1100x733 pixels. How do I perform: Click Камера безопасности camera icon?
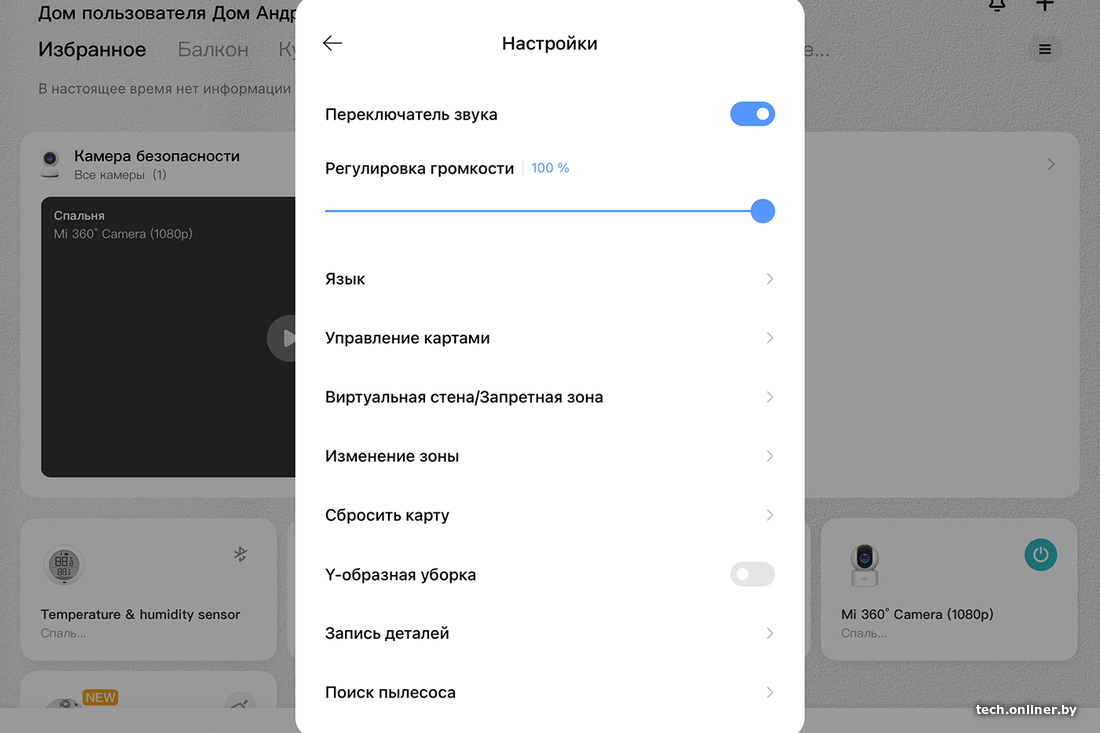click(50, 164)
